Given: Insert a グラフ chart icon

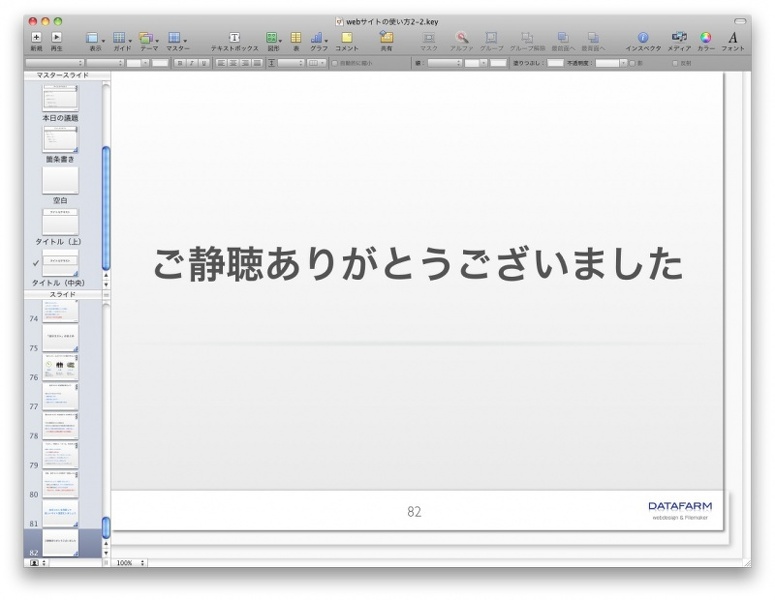Looking at the screenshot, I should click(x=317, y=38).
